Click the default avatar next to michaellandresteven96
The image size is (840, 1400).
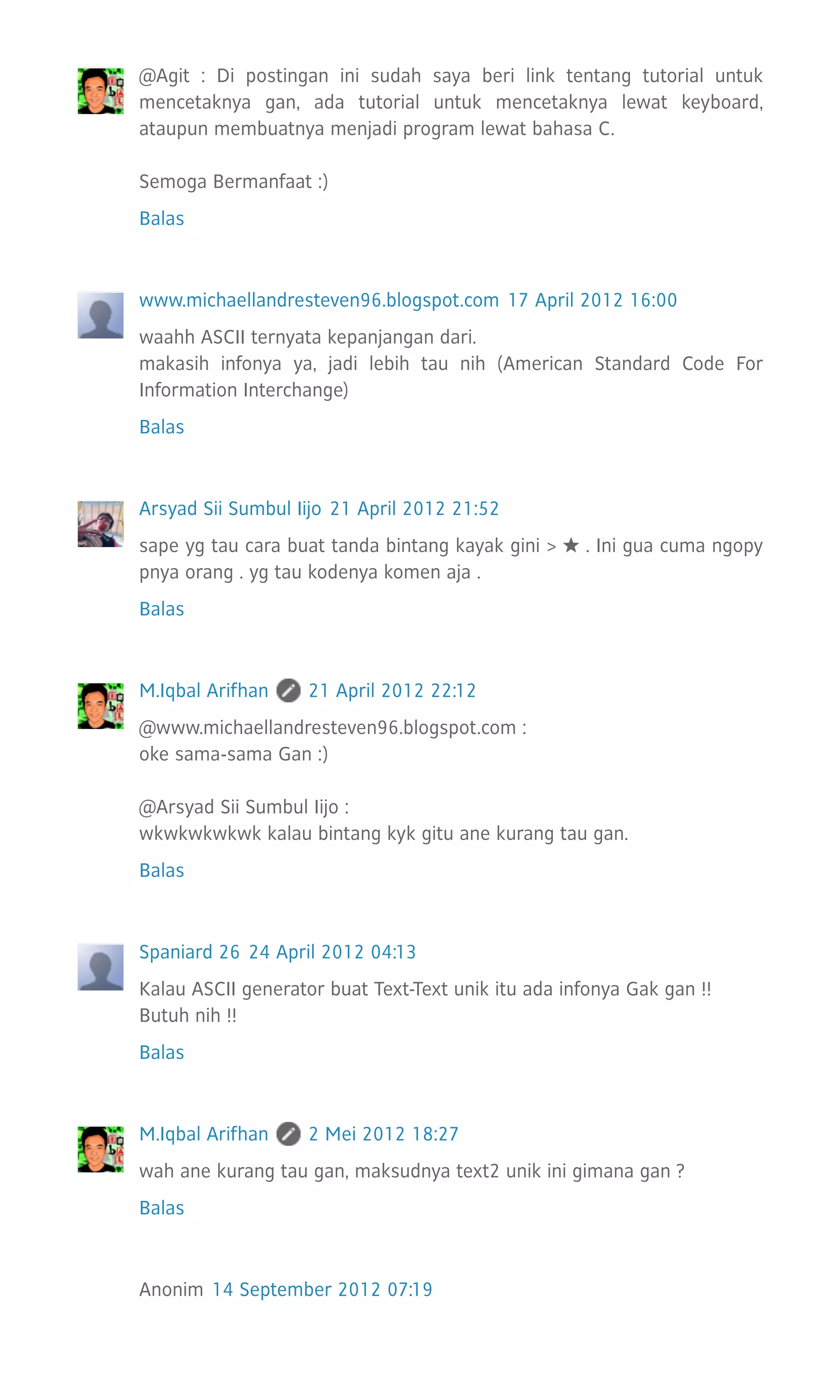click(100, 315)
